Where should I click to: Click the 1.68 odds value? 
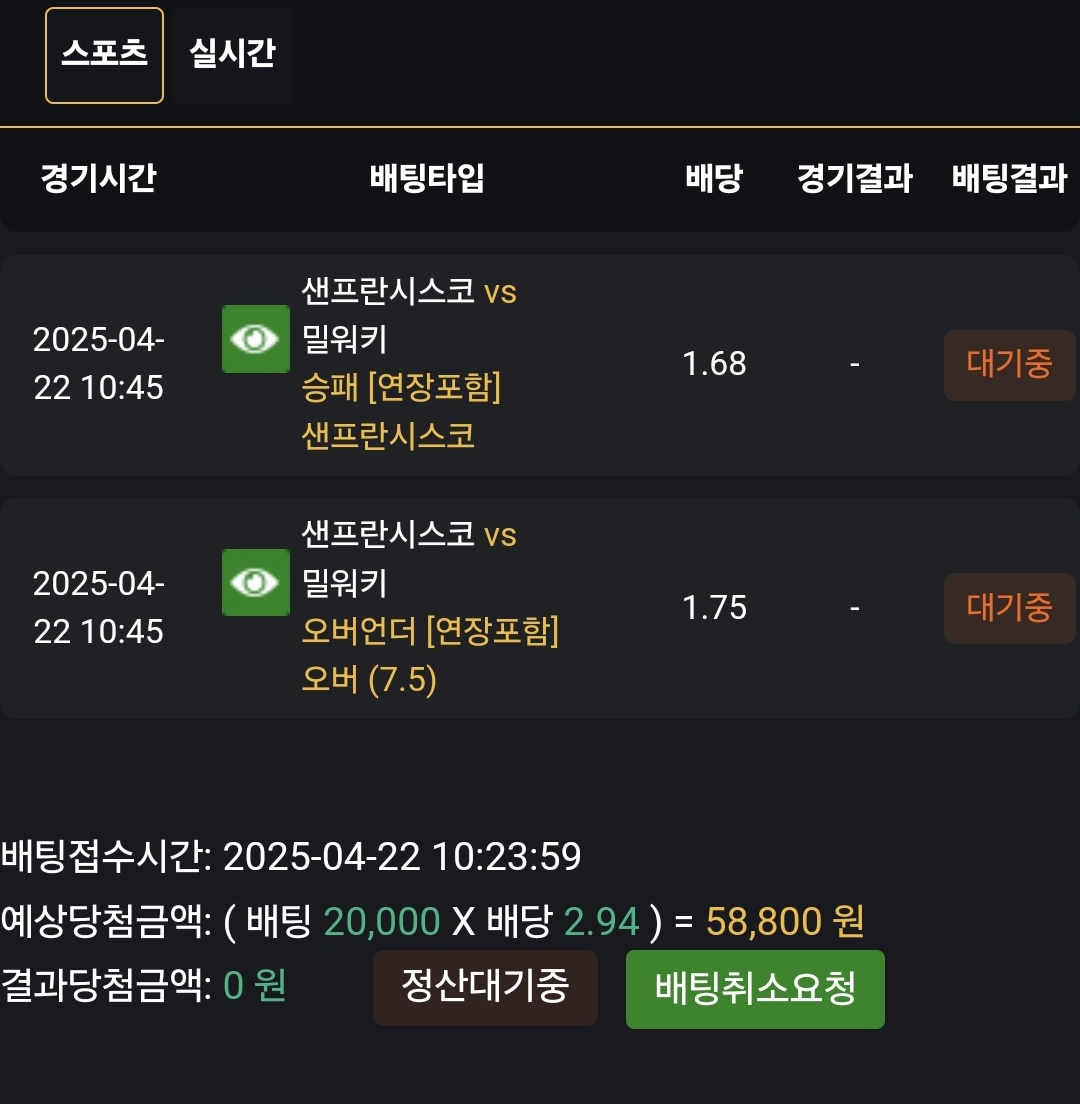714,364
